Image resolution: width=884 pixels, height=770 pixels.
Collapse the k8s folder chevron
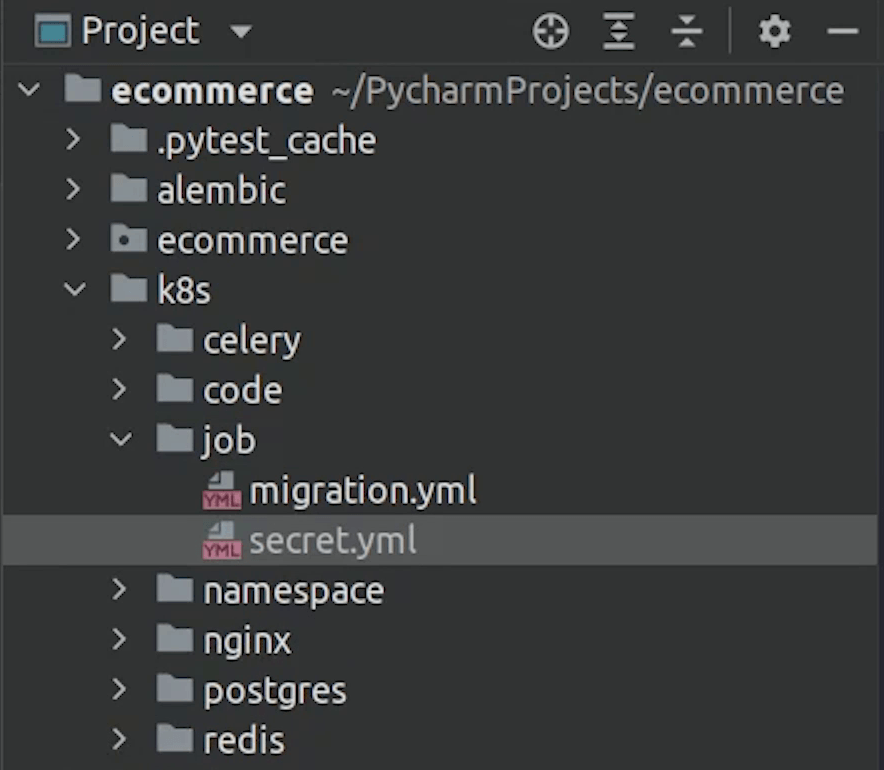tap(74, 291)
